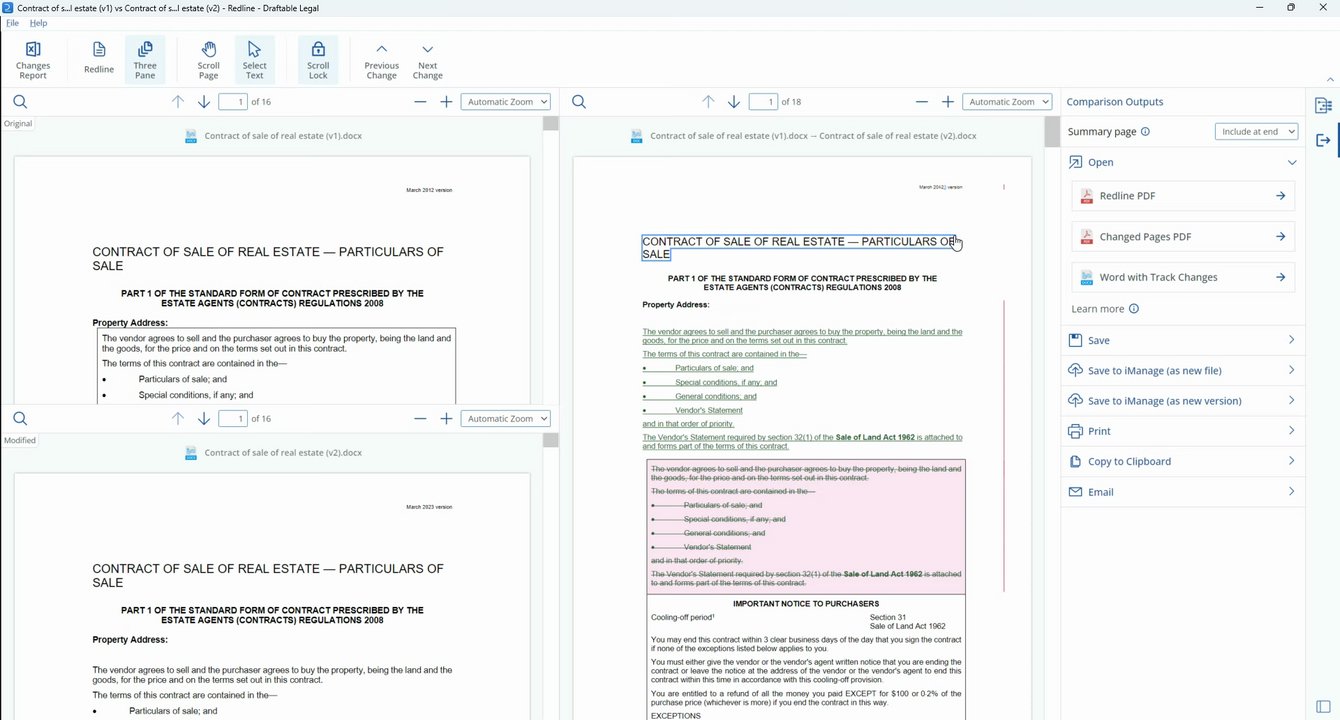The width and height of the screenshot is (1340, 720).
Task: Go to next page in Modified pane
Action: (x=204, y=419)
